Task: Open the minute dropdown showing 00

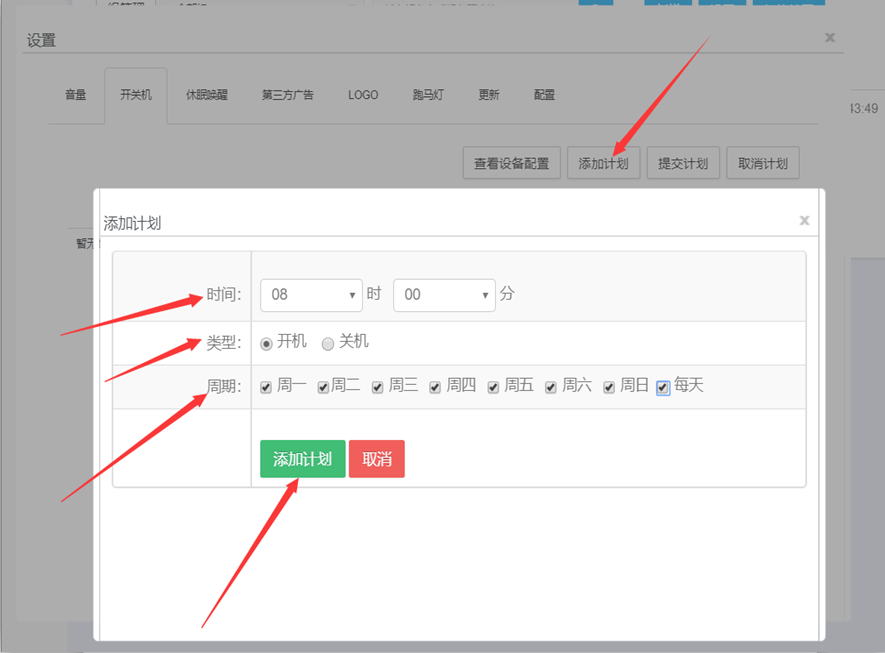Action: [x=444, y=295]
